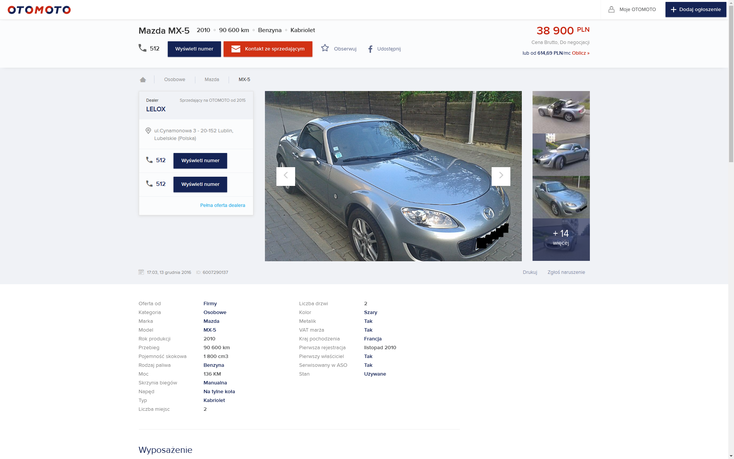Open the Udostępnij link
The image size is (734, 459).
[389, 49]
